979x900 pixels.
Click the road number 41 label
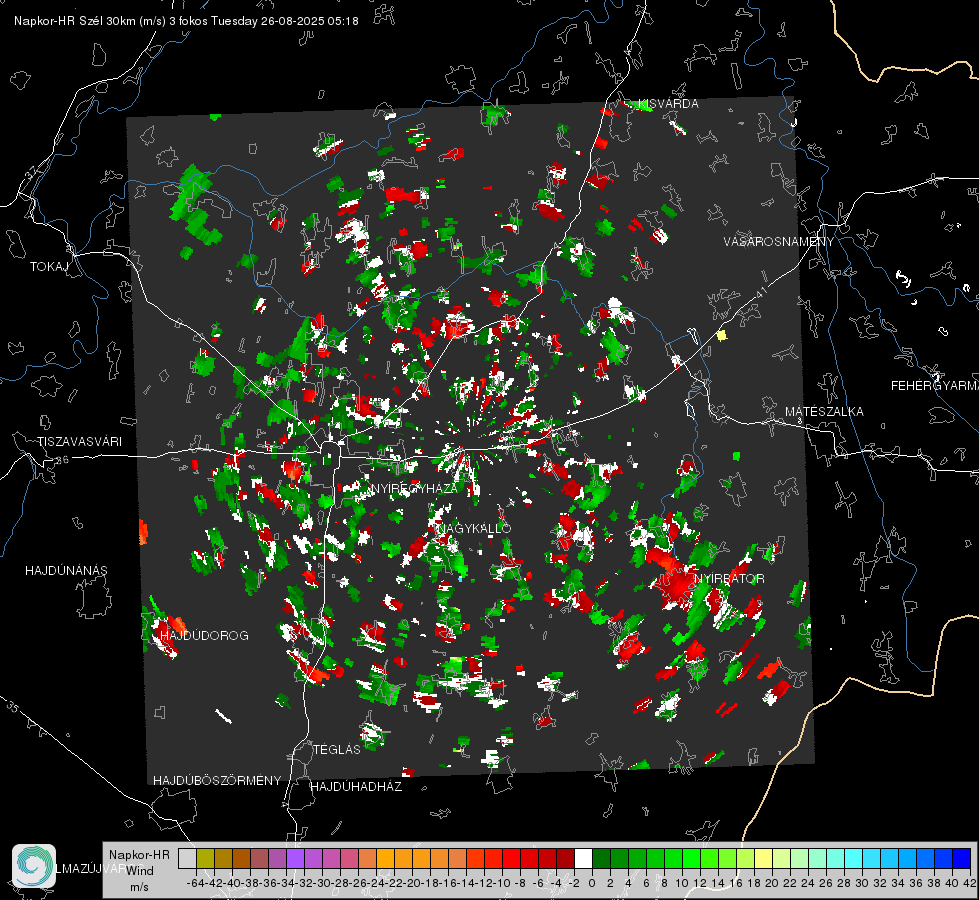pos(760,291)
